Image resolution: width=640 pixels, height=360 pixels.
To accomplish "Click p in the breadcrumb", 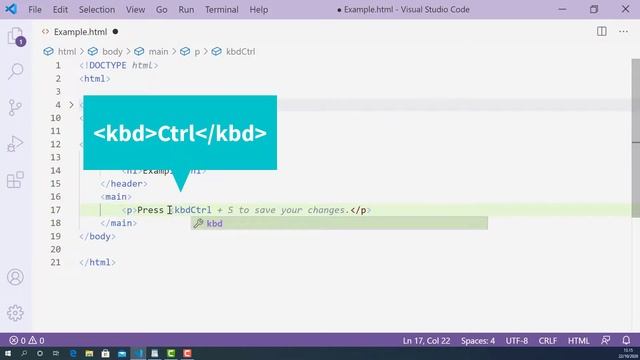I will 197,52.
